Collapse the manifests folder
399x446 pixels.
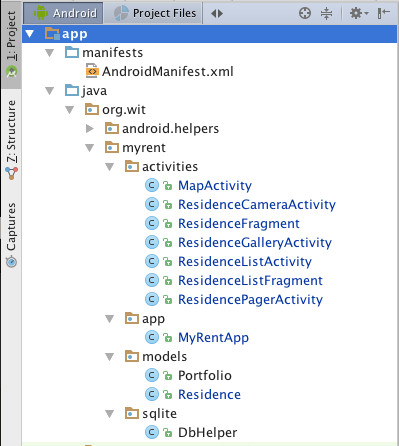(x=50, y=53)
